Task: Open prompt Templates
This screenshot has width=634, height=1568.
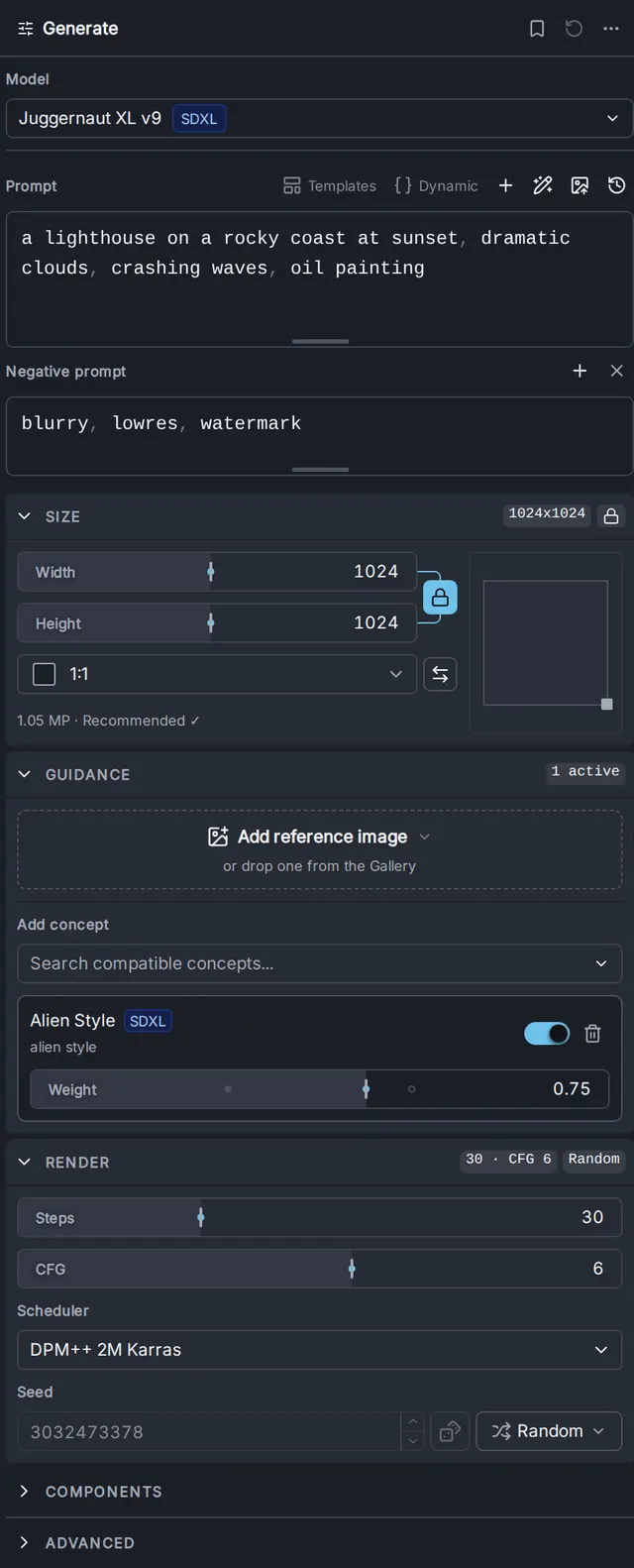Action: click(330, 185)
